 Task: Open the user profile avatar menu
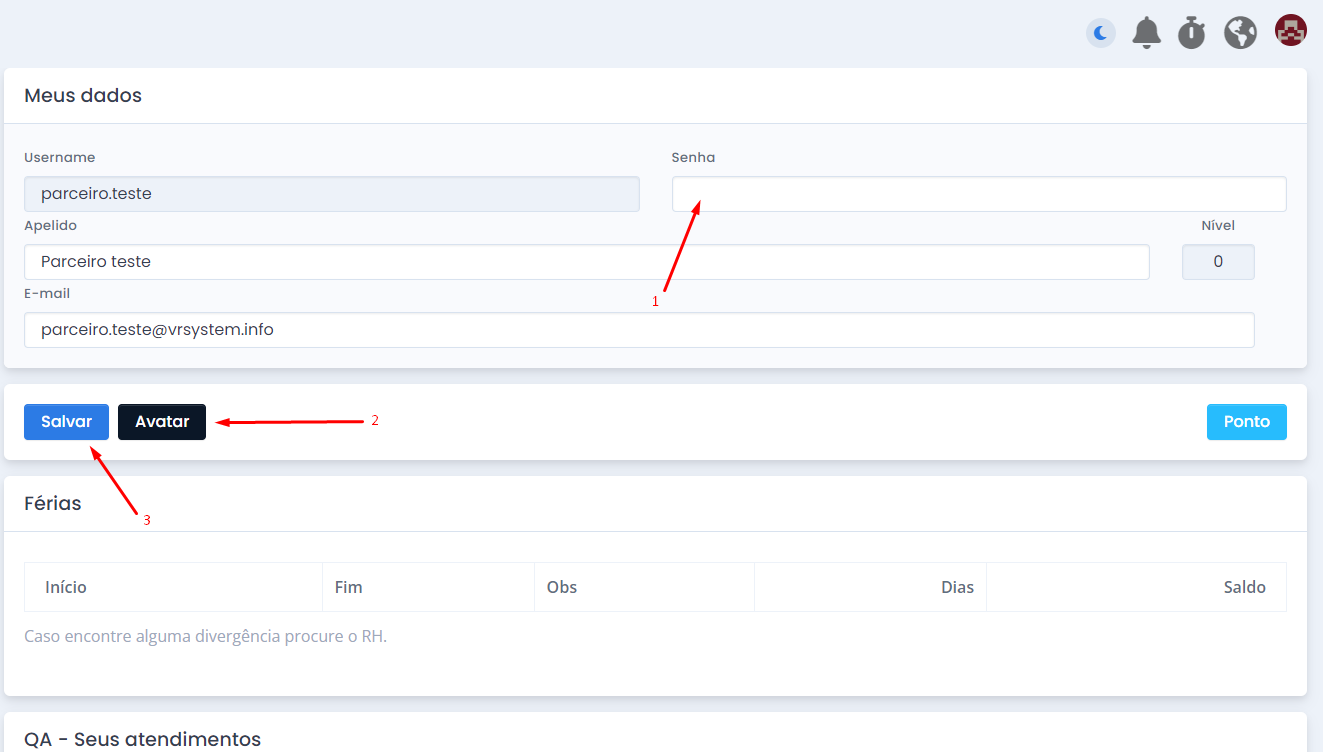[x=1290, y=31]
